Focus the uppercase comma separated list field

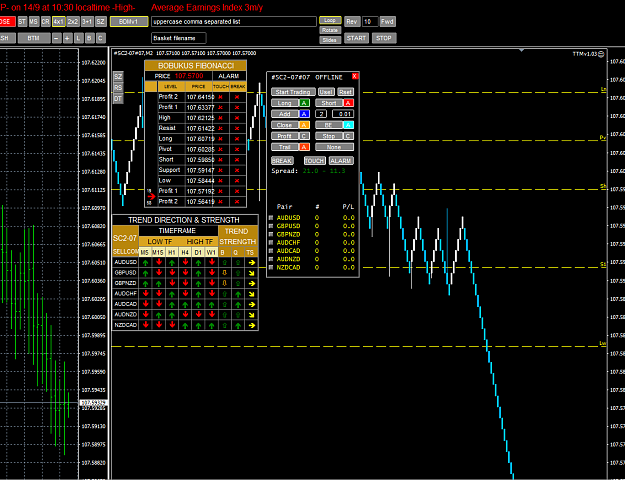click(x=234, y=22)
